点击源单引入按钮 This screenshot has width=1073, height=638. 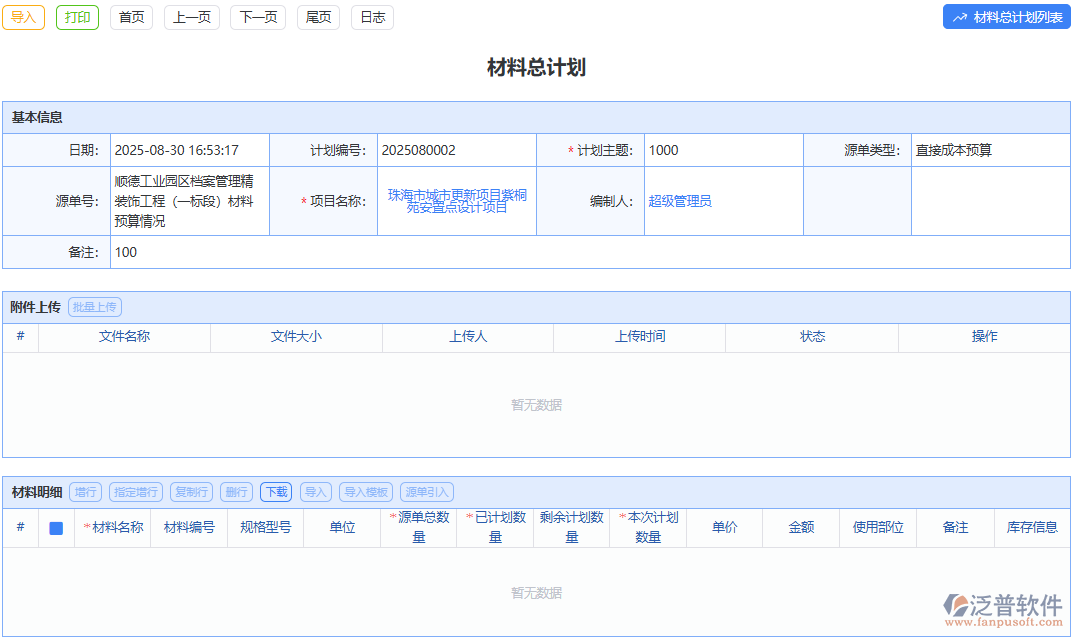pyautogui.click(x=428, y=491)
